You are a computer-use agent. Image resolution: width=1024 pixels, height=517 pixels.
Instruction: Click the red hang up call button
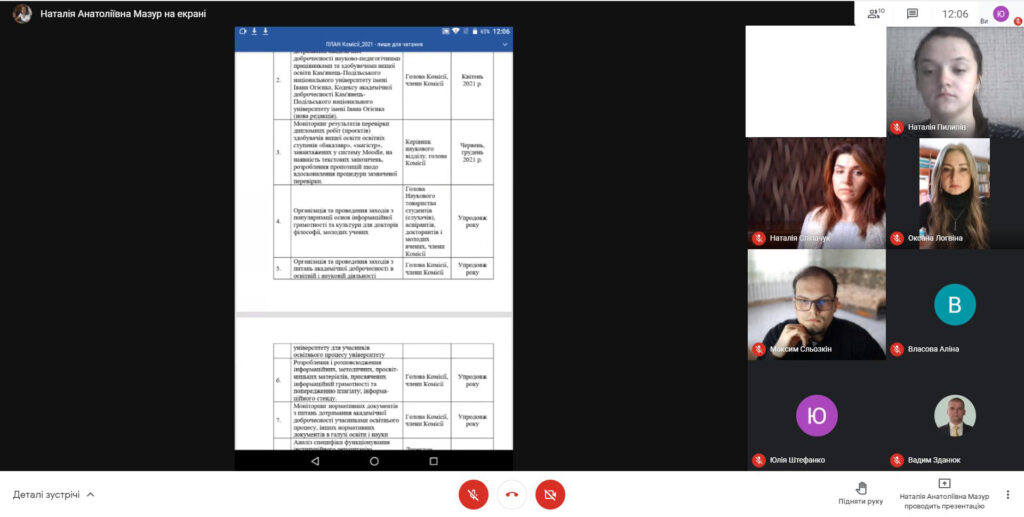pyautogui.click(x=512, y=494)
